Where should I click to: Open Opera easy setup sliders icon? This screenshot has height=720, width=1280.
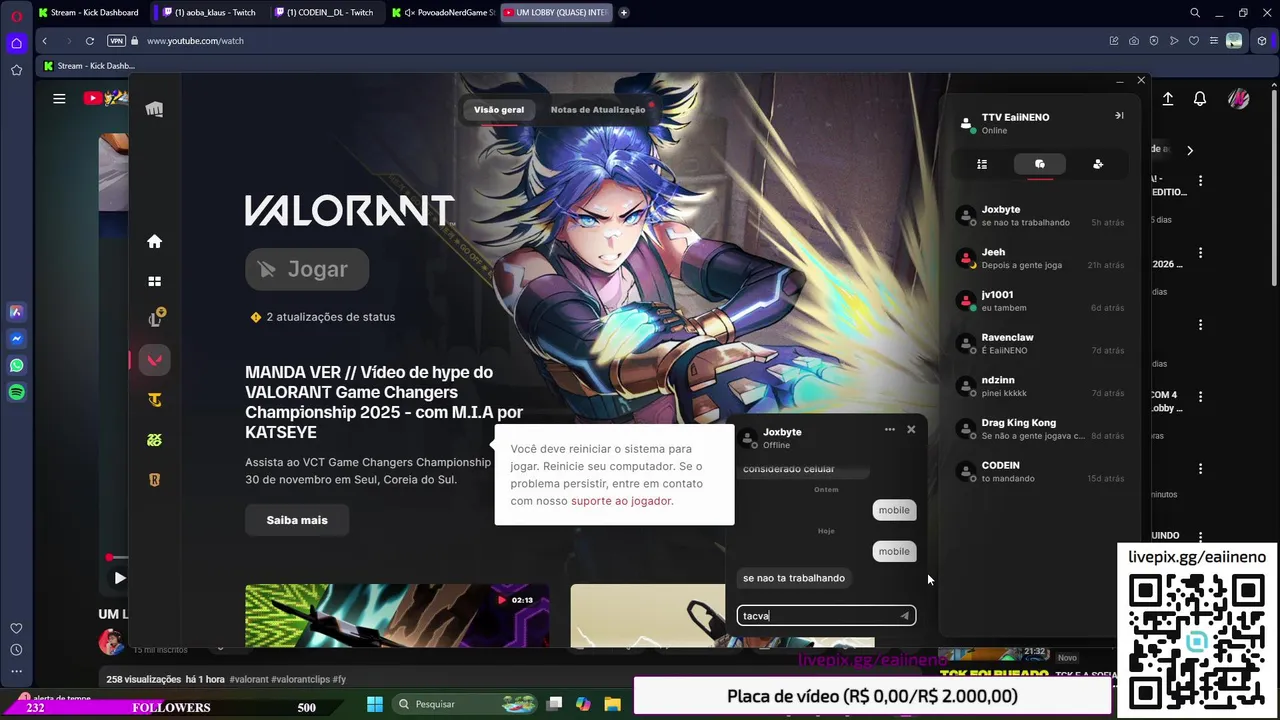[1214, 41]
